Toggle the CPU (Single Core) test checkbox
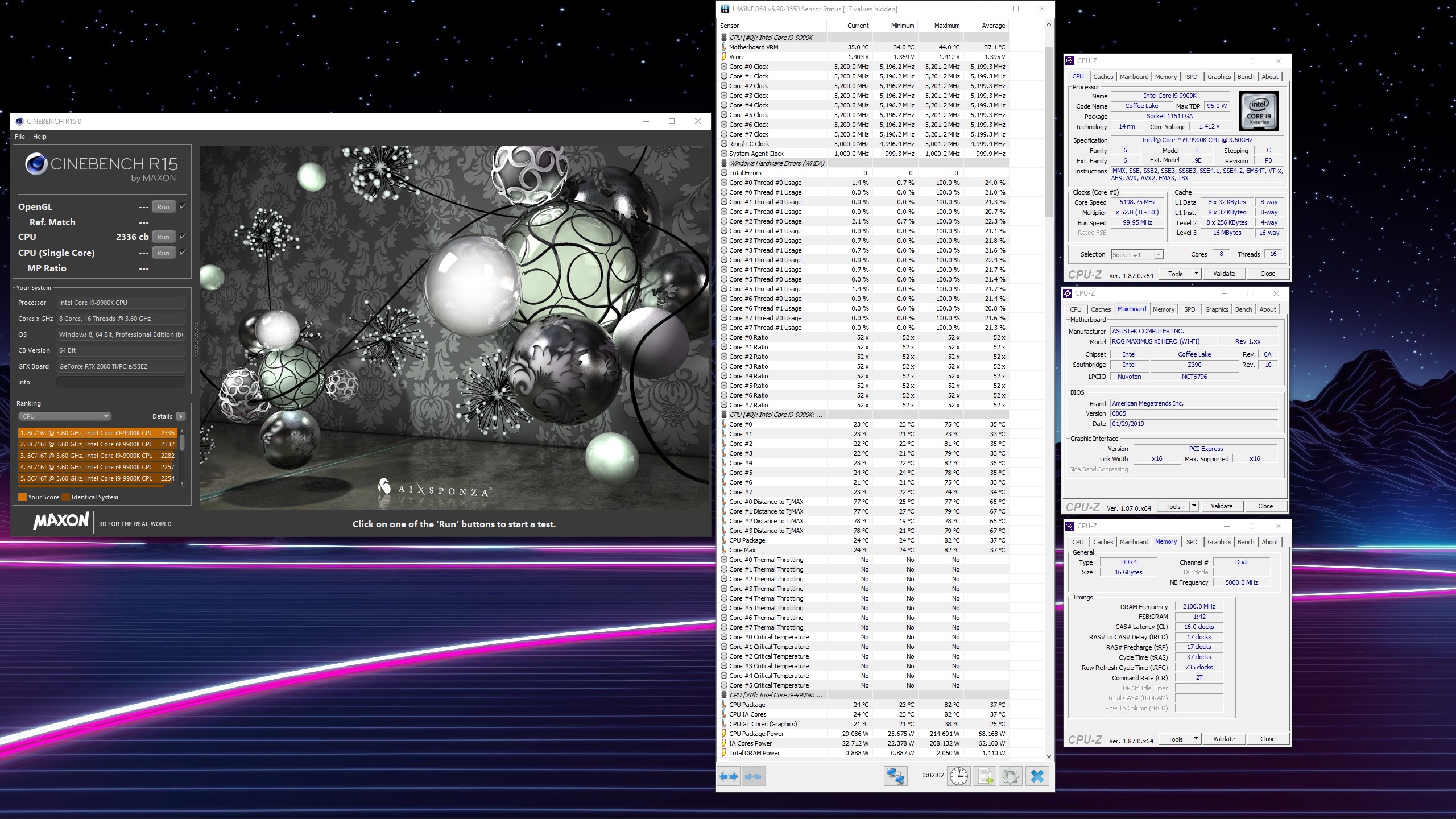The width and height of the screenshot is (1456, 819). click(183, 253)
